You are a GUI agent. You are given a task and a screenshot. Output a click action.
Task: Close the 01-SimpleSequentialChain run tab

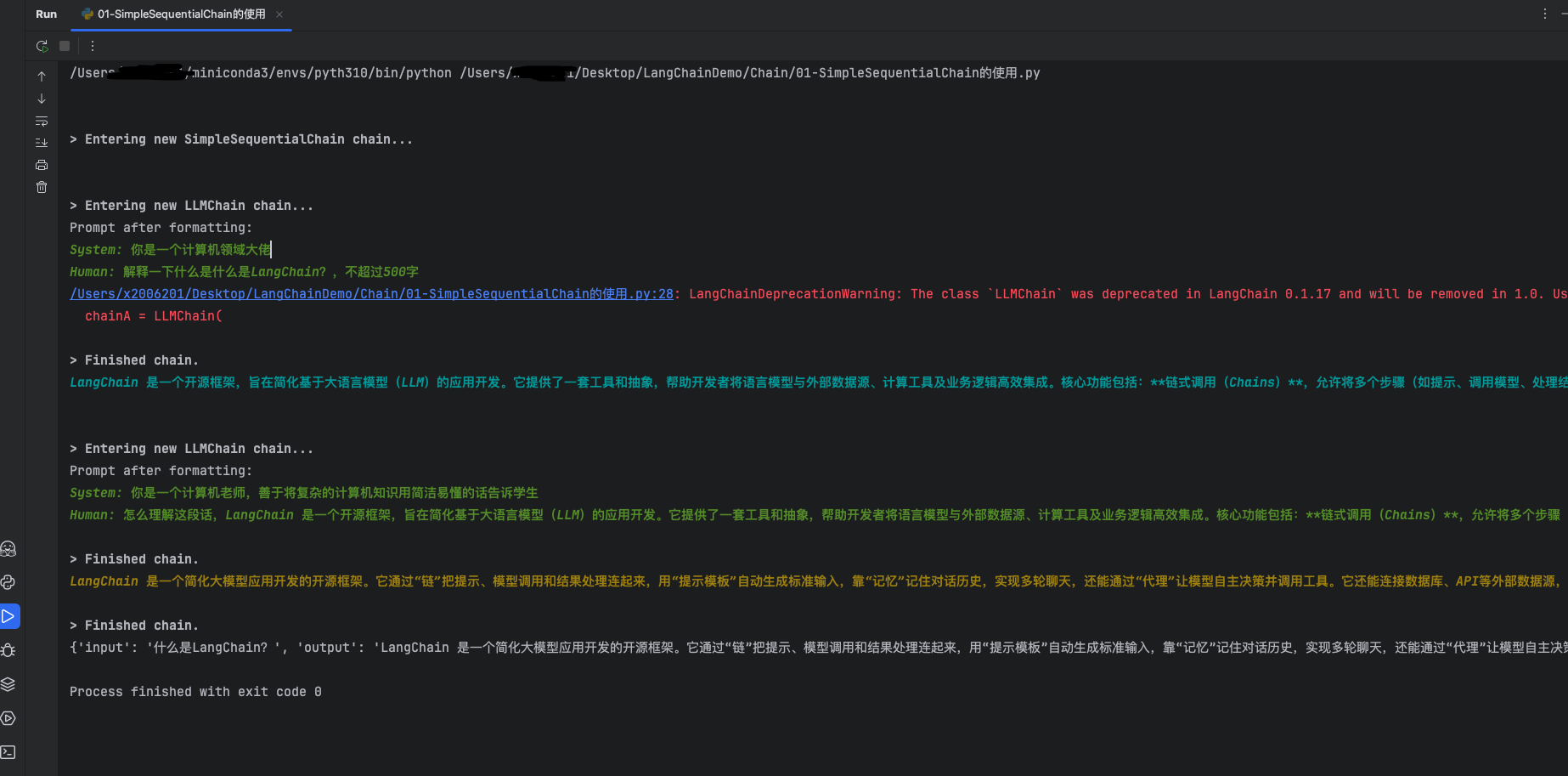pos(279,14)
